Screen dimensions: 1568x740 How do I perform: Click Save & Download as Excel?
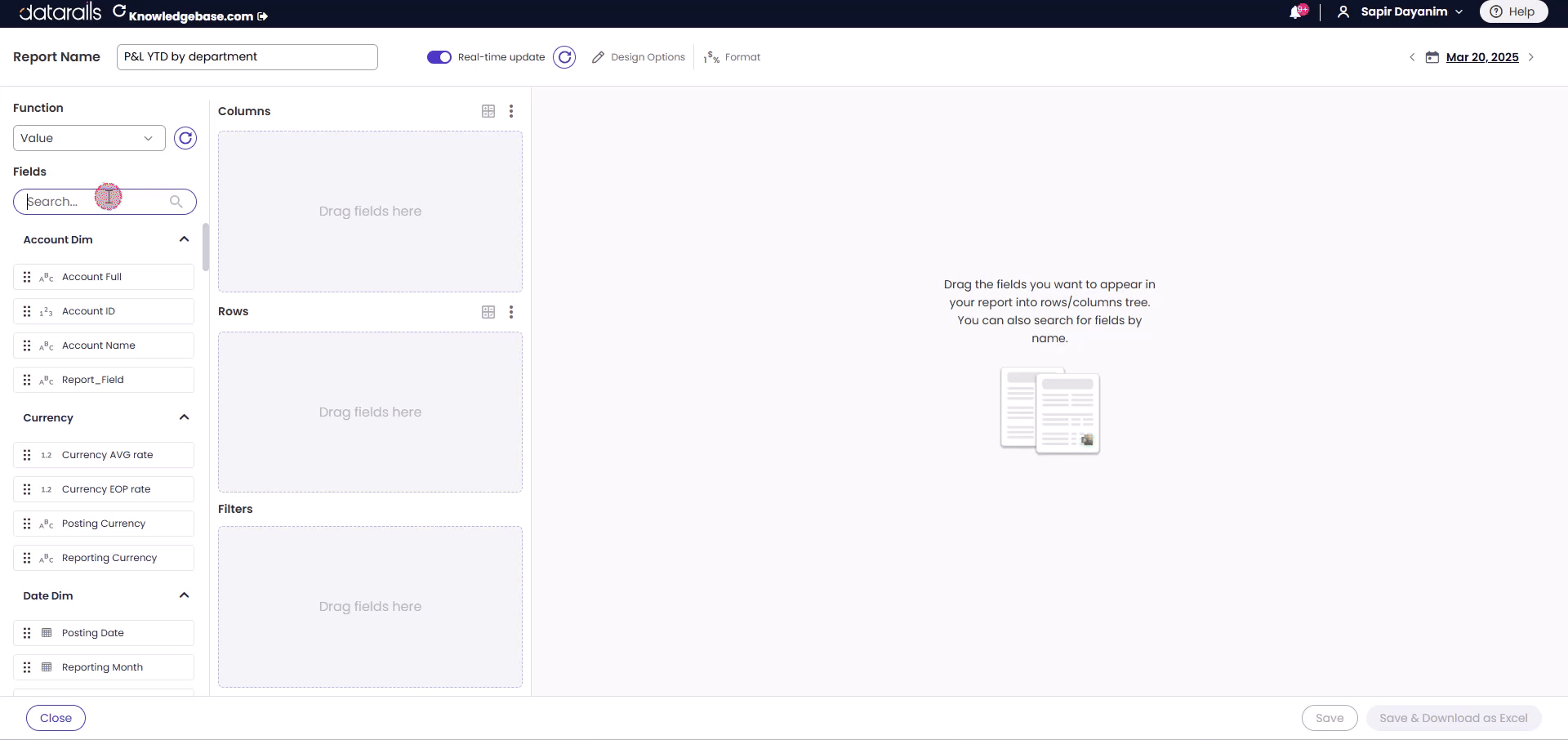click(x=1454, y=718)
